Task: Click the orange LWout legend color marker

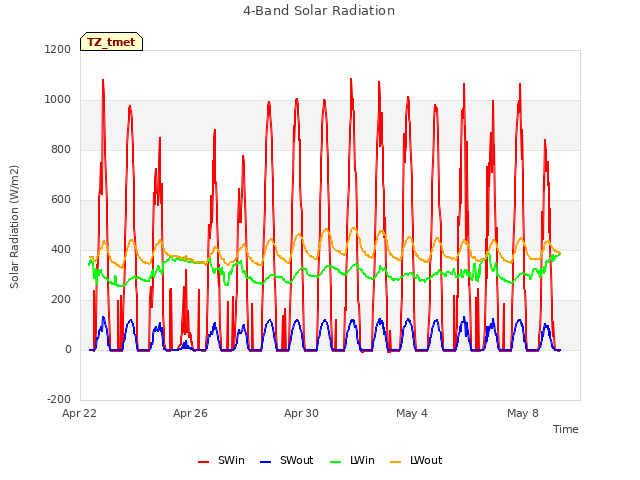Action: pyautogui.click(x=396, y=462)
